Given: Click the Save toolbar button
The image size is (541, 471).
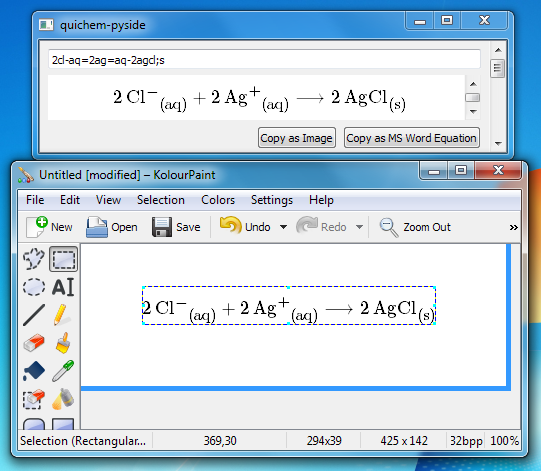Looking at the screenshot, I should [177, 227].
